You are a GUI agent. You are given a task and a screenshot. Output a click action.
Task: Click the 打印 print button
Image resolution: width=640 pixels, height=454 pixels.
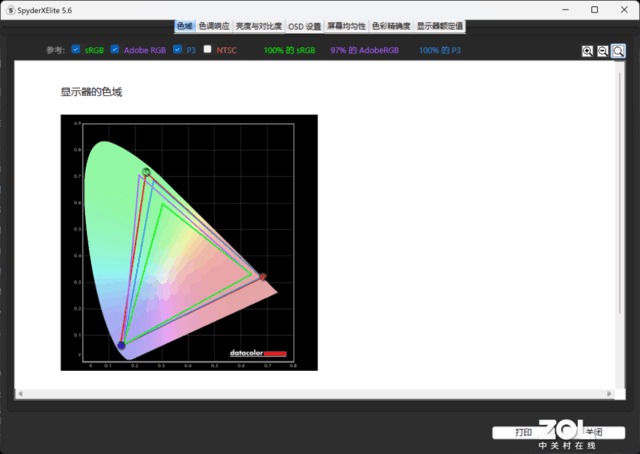pos(523,432)
